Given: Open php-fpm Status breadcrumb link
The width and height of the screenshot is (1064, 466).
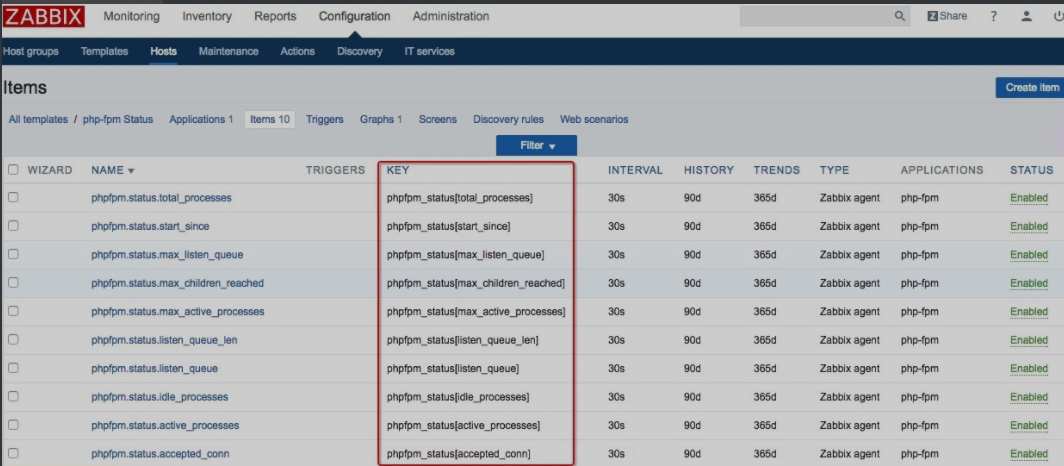Looking at the screenshot, I should [x=118, y=119].
